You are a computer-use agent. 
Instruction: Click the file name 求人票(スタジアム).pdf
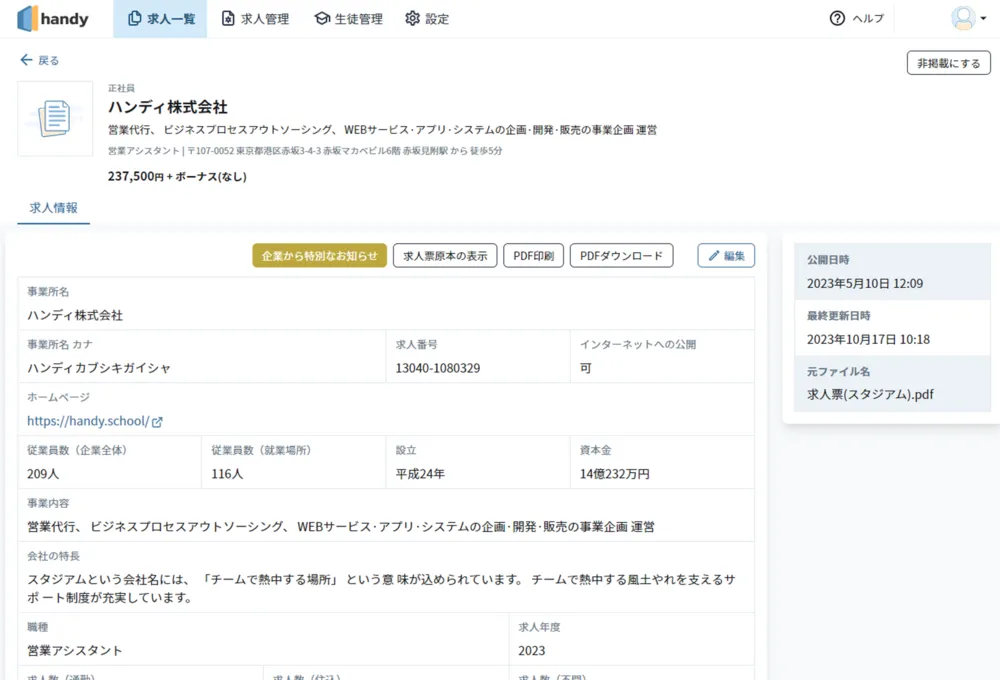pos(870,394)
